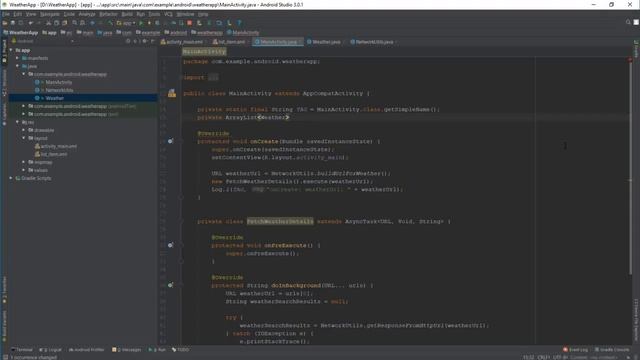Click MainActivity in the navigation breadcrumb

[x=243, y=33]
